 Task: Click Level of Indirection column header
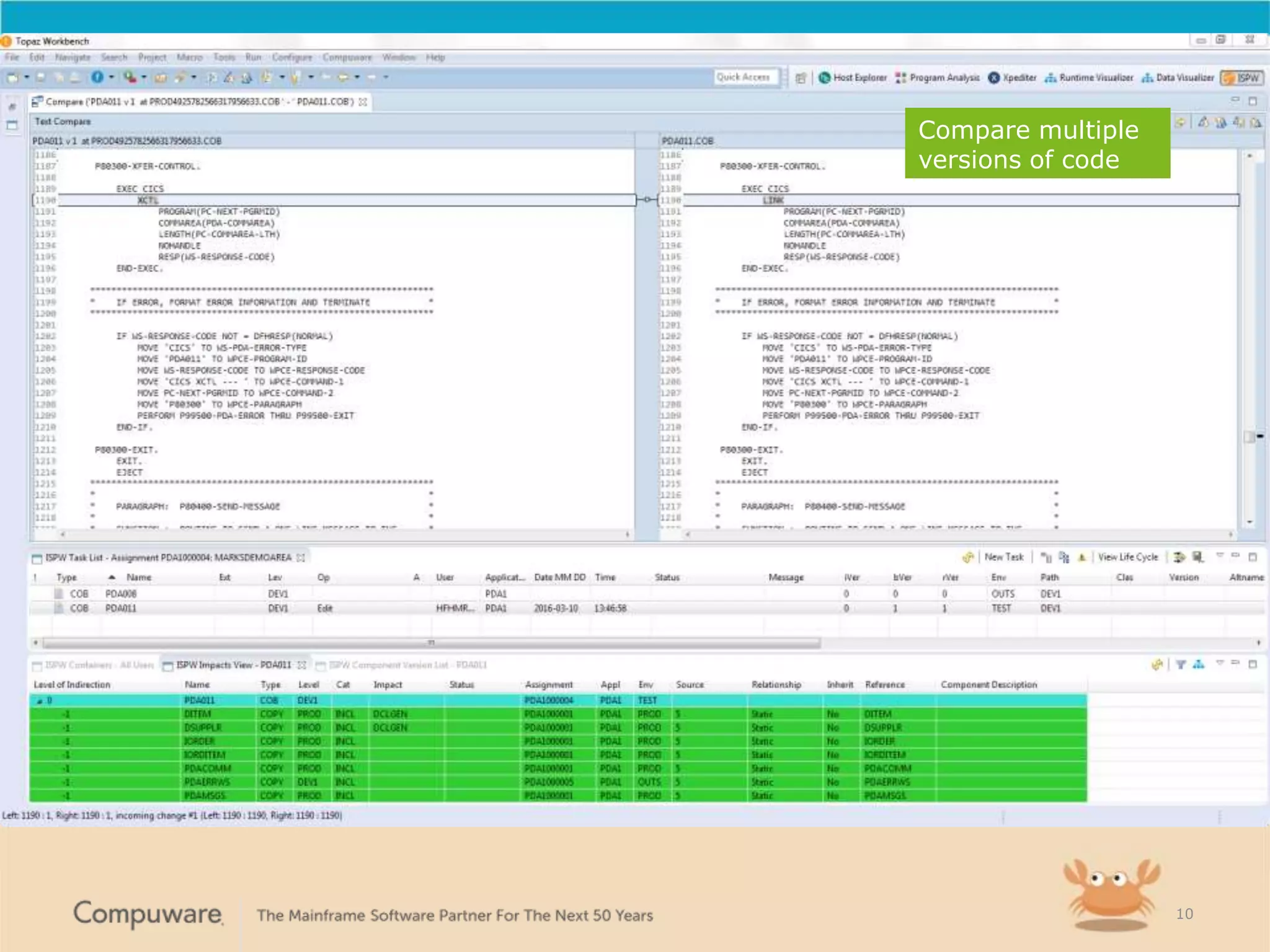[x=72, y=685]
